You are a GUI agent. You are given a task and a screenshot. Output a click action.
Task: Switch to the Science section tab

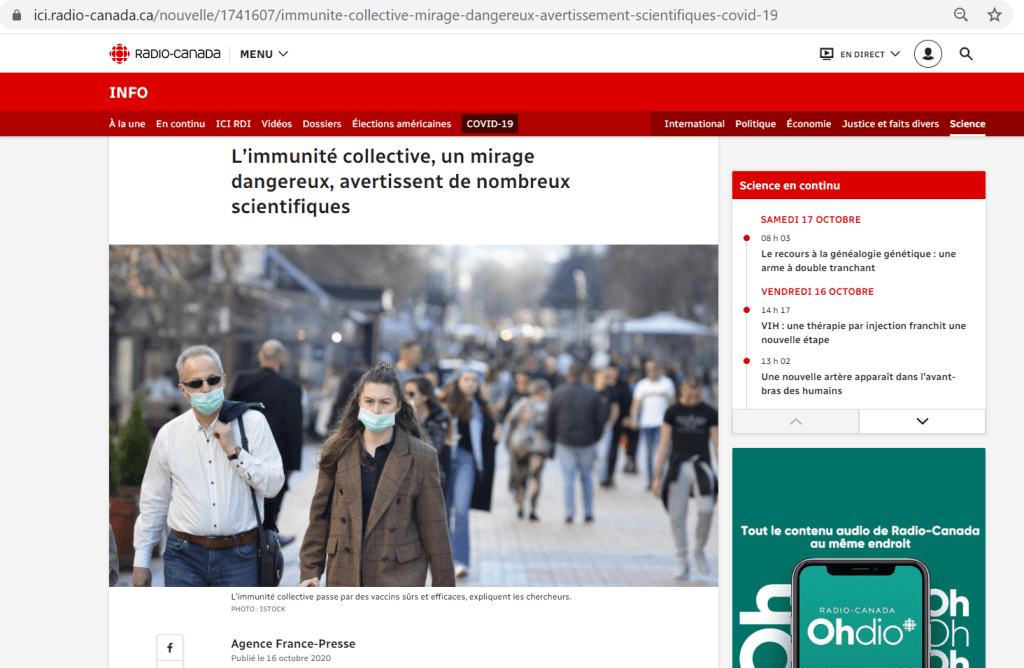(x=967, y=123)
